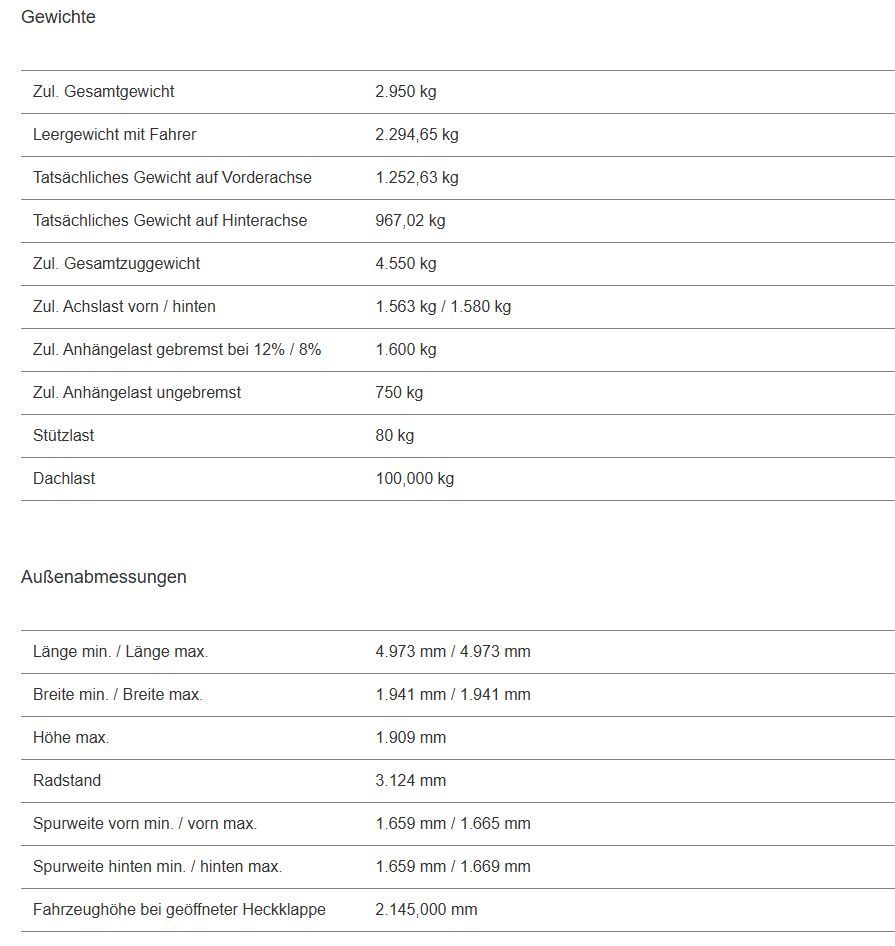Click the 2.294,65 kg value
Screen dimensions: 895x946
tap(416, 135)
